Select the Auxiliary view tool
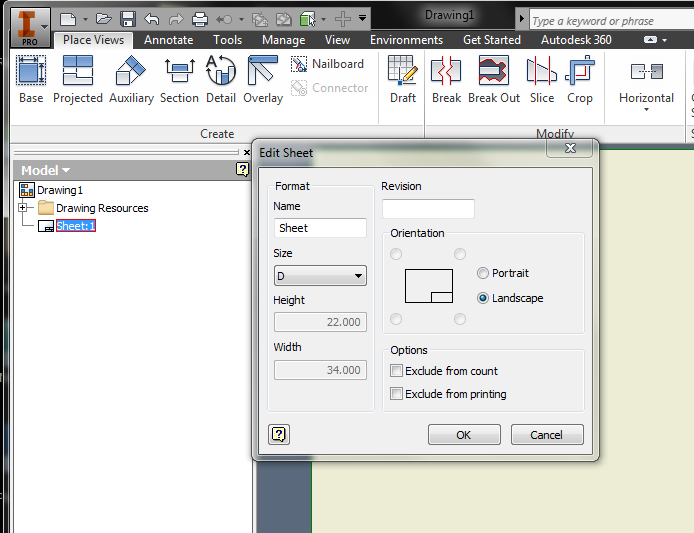The image size is (694, 533). pyautogui.click(x=131, y=80)
